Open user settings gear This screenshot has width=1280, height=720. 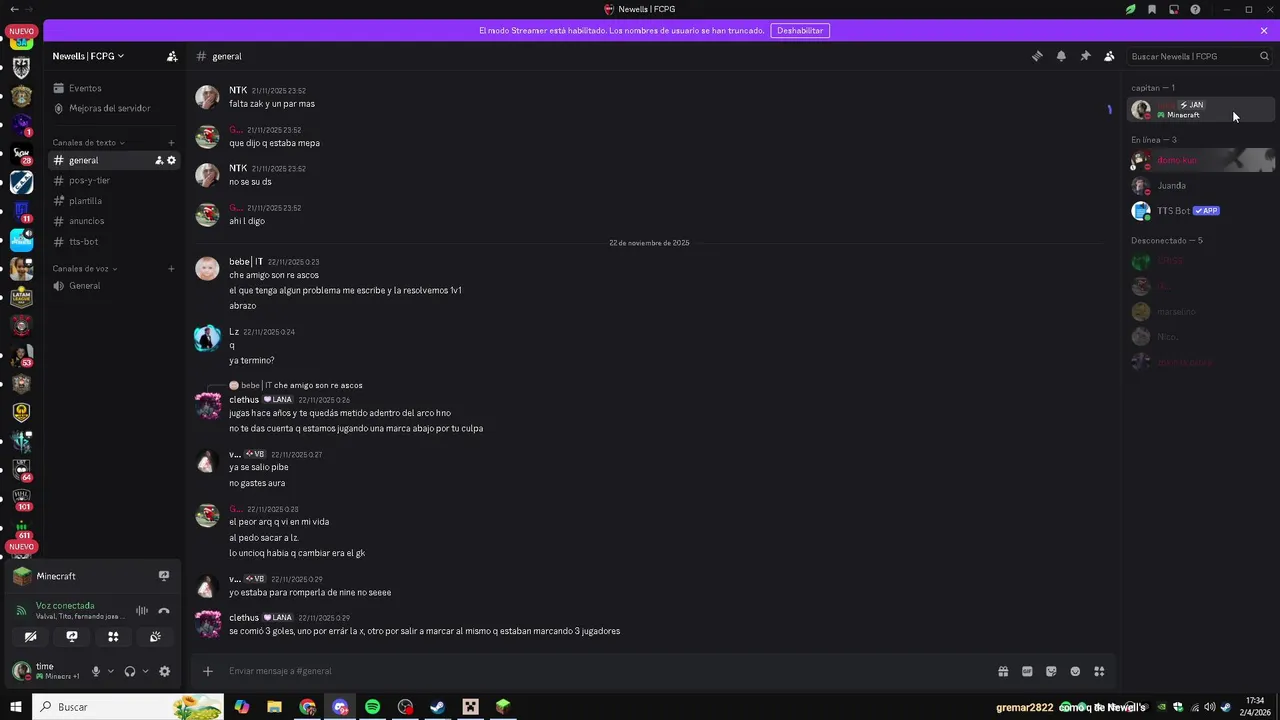[165, 671]
